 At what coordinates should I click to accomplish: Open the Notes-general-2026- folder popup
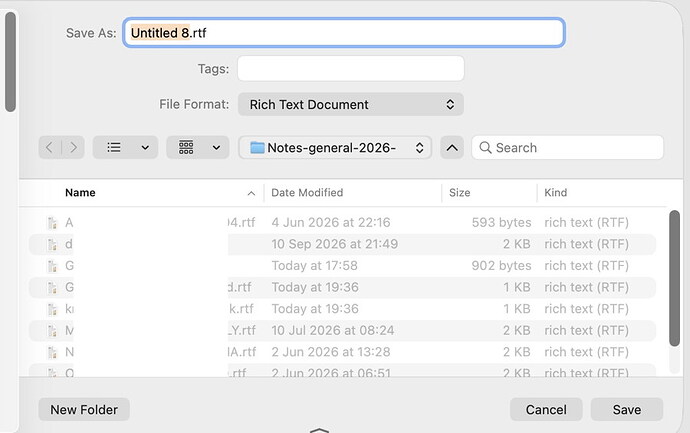point(335,147)
